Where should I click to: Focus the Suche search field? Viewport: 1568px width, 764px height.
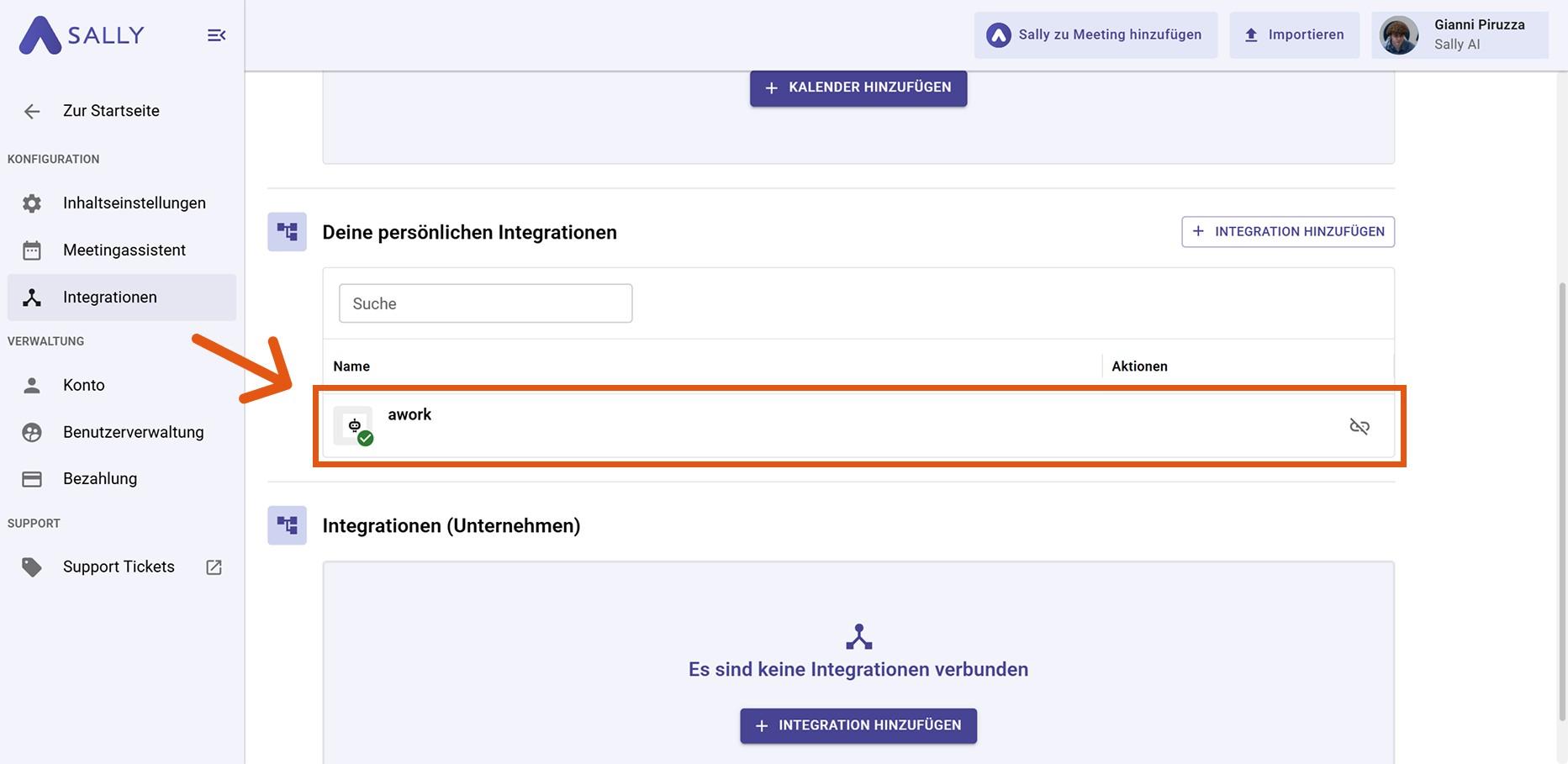tap(485, 303)
